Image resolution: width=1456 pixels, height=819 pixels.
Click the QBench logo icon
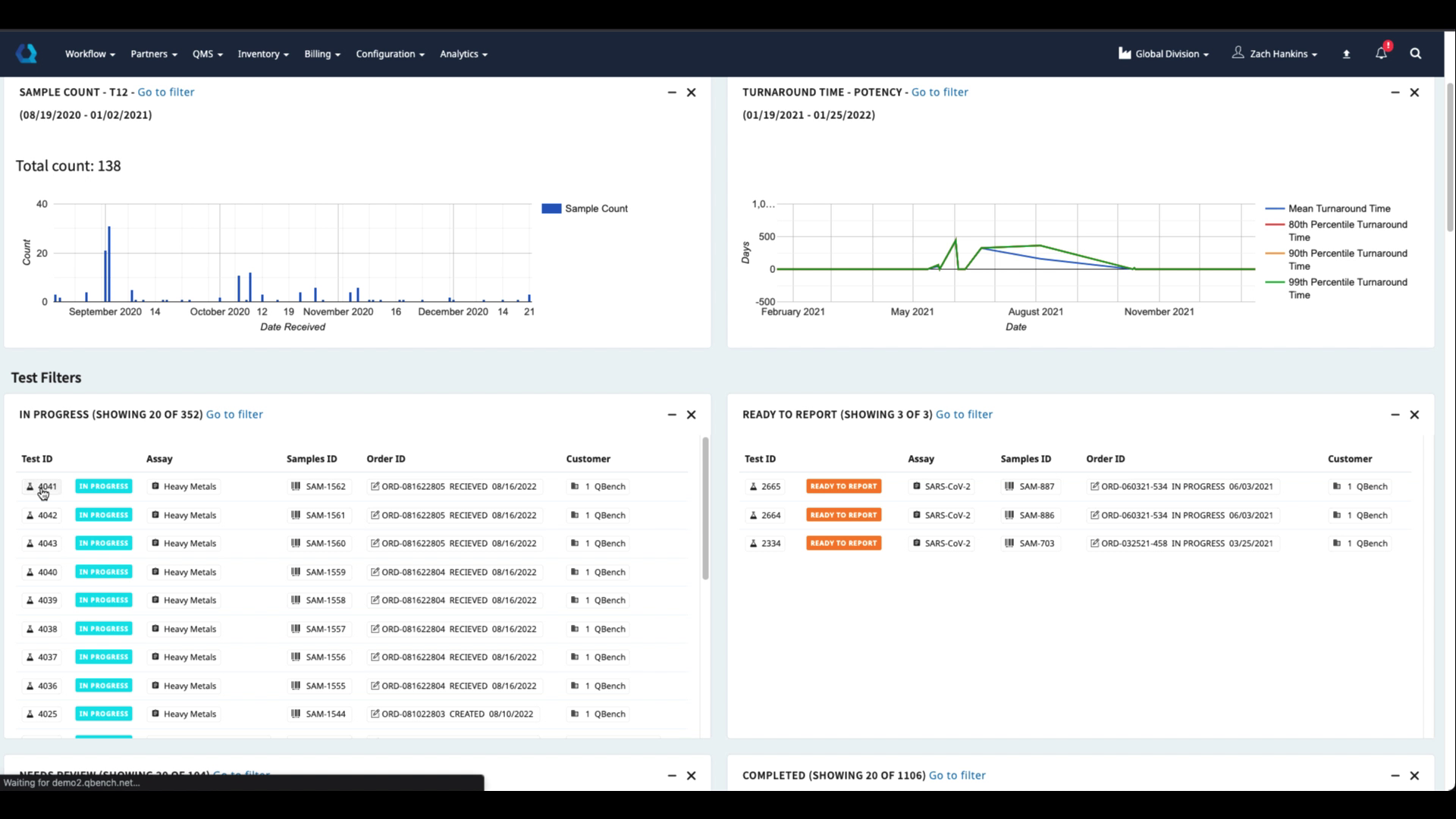[27, 53]
